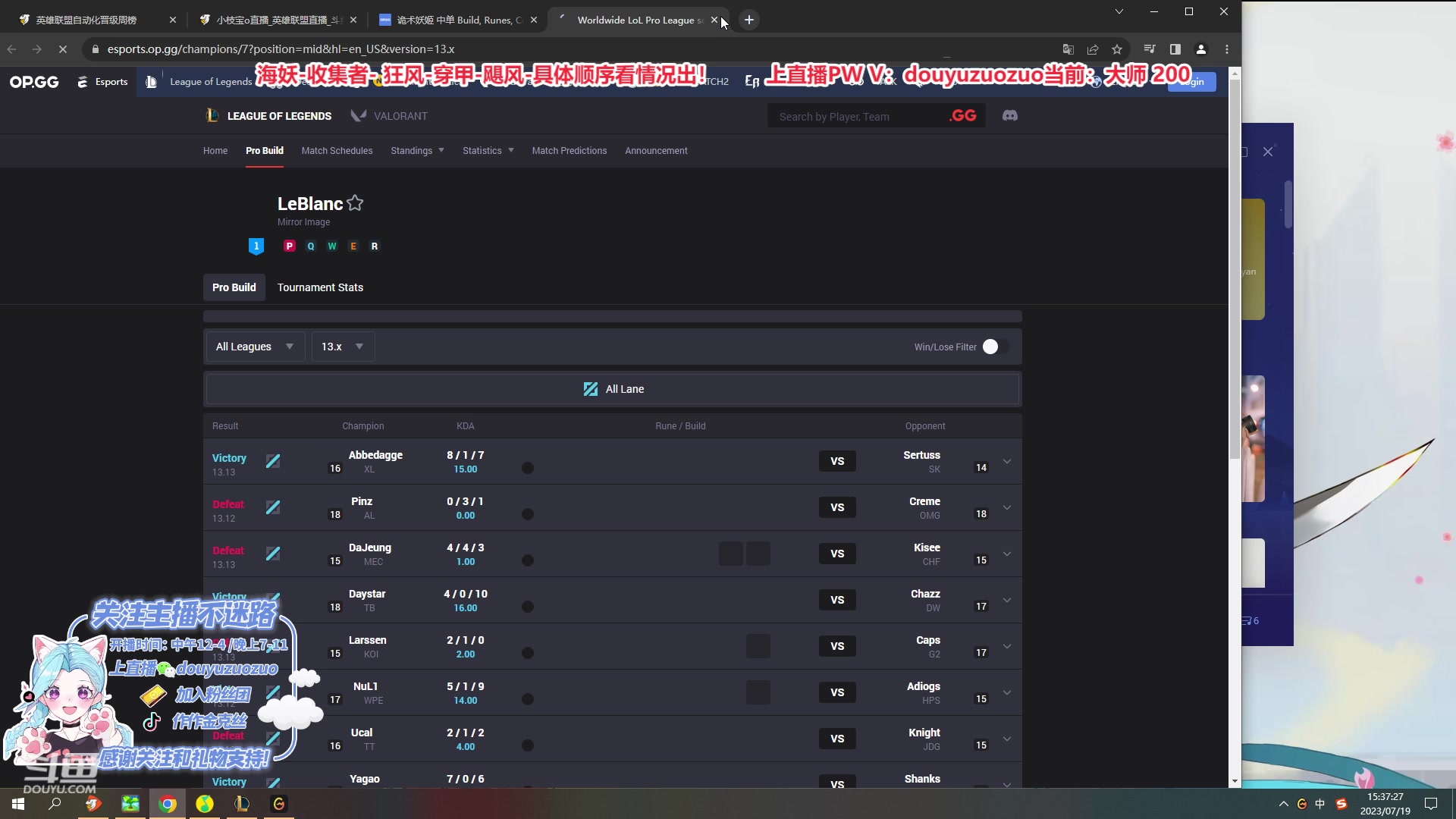Viewport: 1456px width, 819px height.
Task: Stop loading the page
Action: (x=63, y=49)
